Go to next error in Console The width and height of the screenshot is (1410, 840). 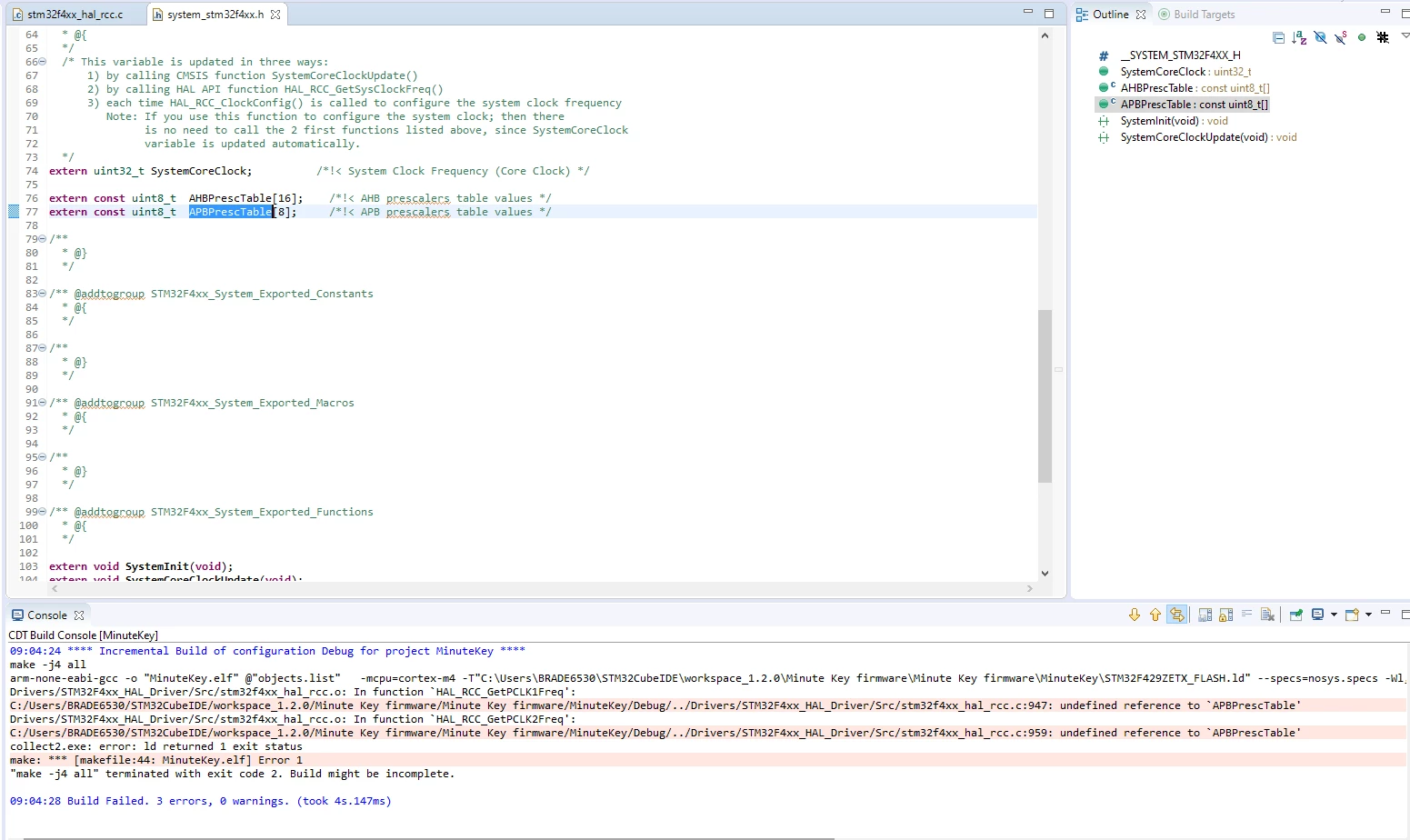point(1135,615)
